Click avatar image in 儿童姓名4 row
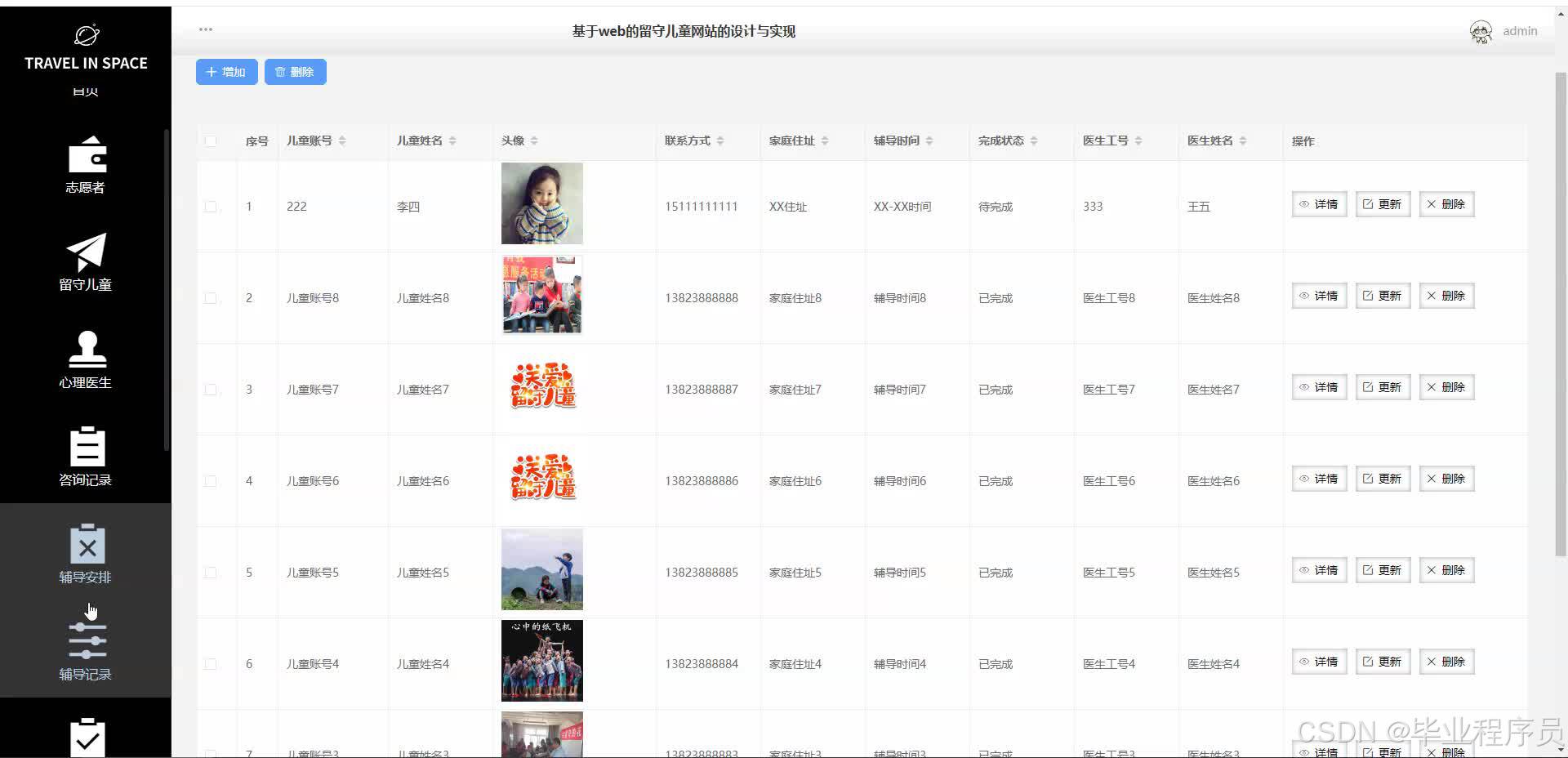 point(542,661)
